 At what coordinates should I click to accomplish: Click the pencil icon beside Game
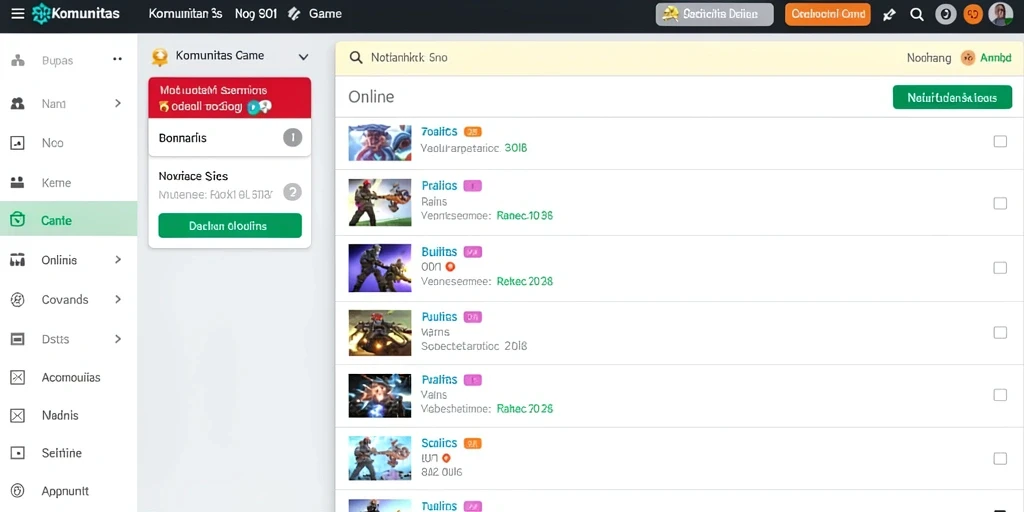pyautogui.click(x=294, y=13)
